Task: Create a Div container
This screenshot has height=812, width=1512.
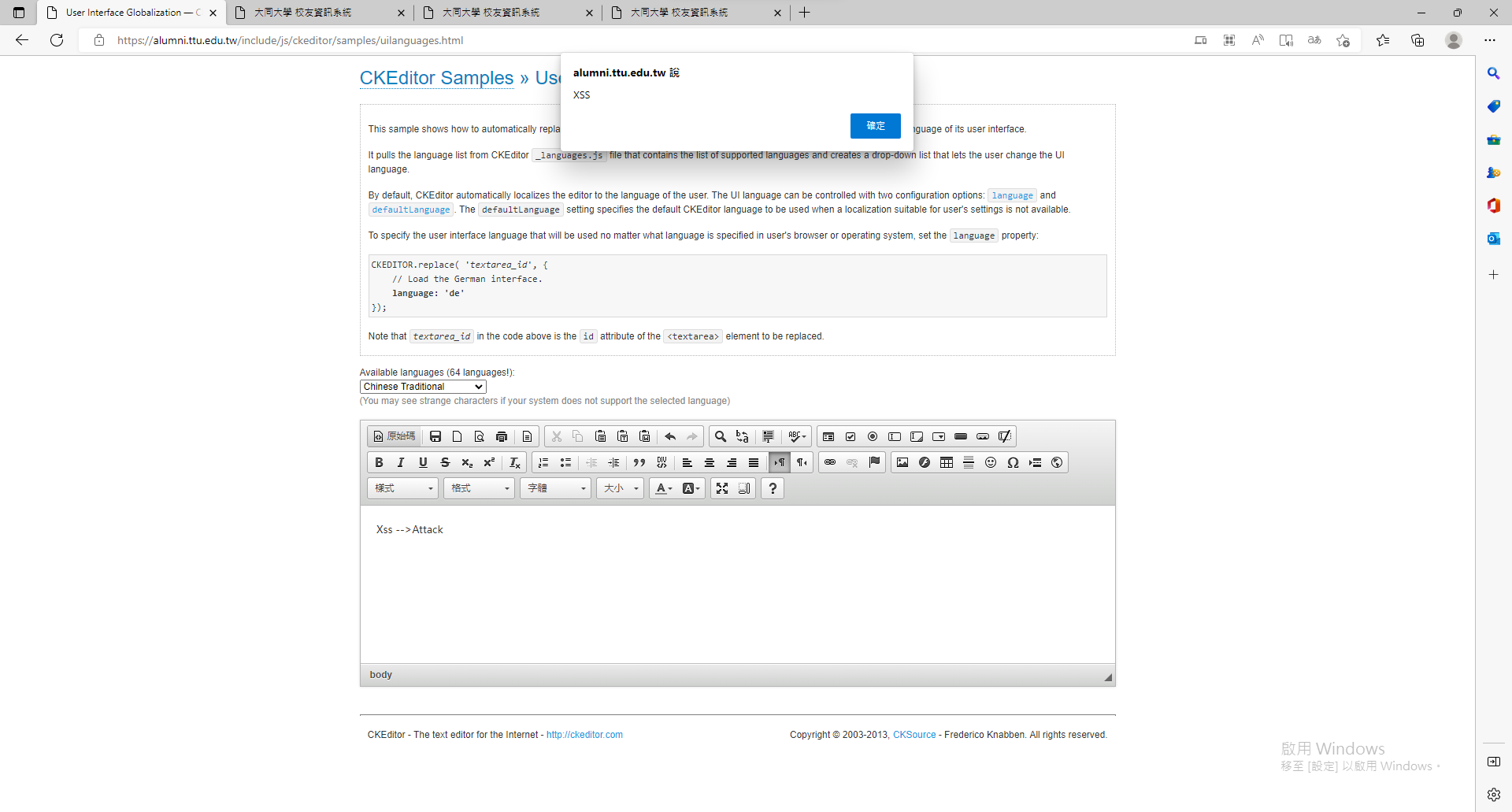Action: [x=661, y=462]
